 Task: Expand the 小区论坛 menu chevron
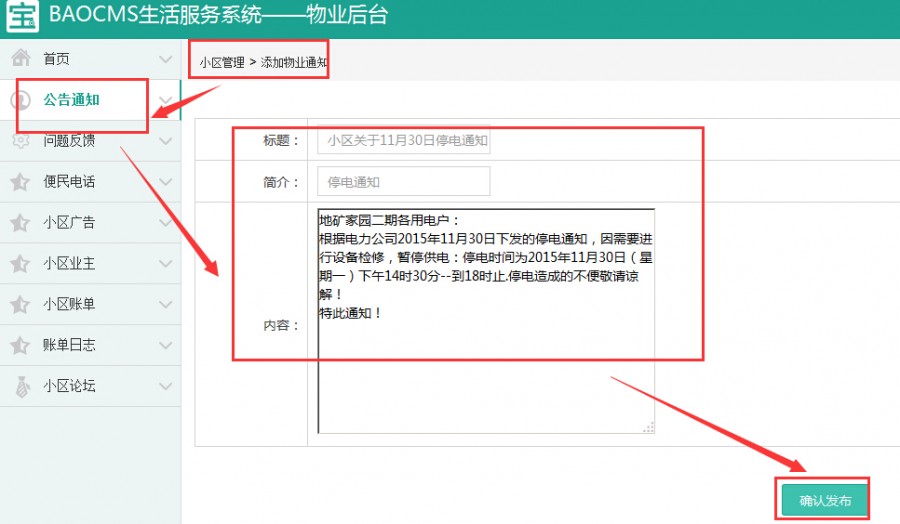point(165,386)
